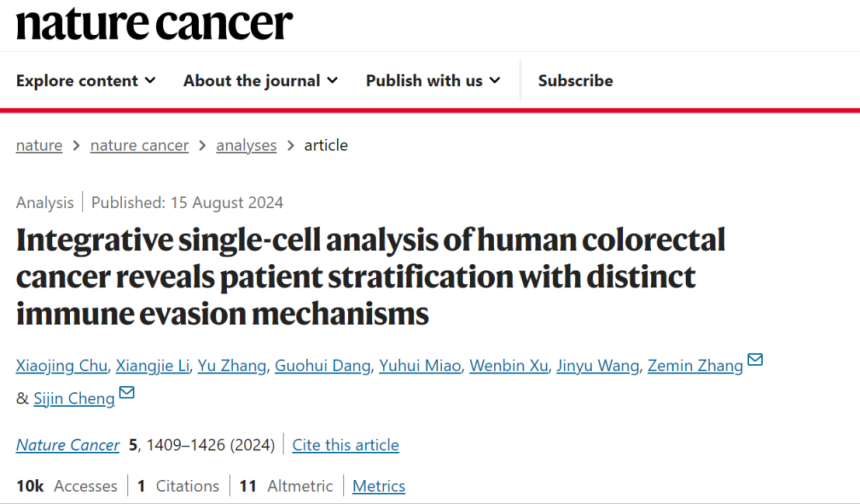Expand the Publish with us menu
Screen dimensions: 860x504
pyautogui.click(x=433, y=80)
